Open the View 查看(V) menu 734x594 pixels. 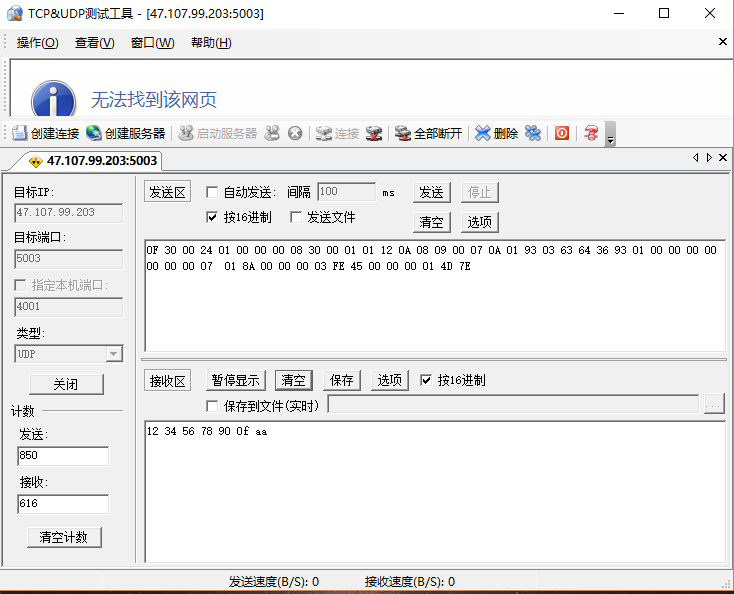[x=95, y=43]
